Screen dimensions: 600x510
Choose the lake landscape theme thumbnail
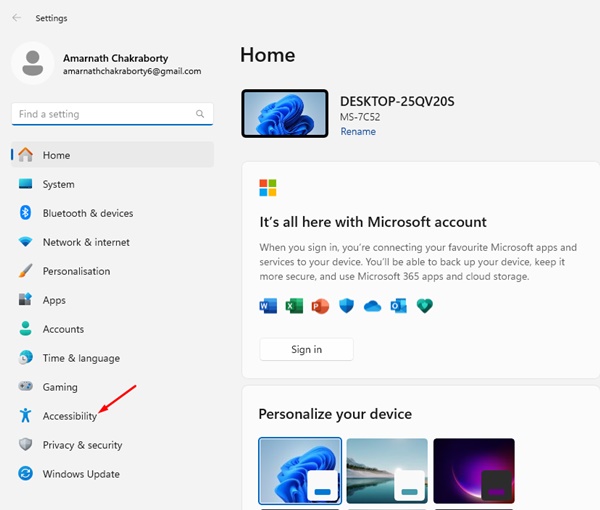[386, 470]
